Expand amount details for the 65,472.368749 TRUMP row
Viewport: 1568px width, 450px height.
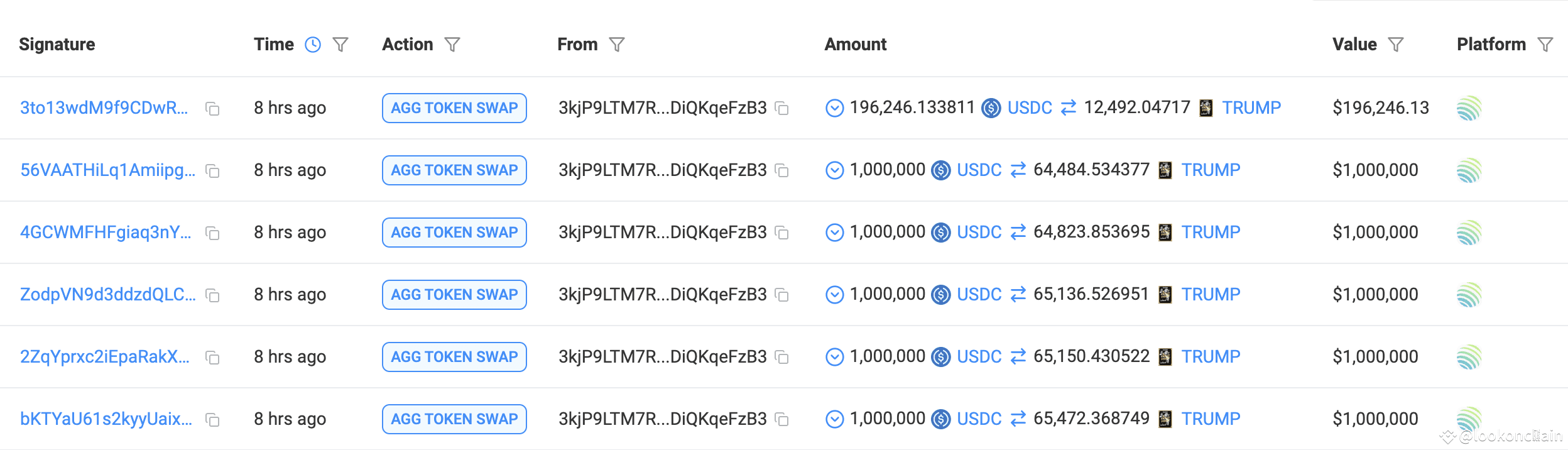834,419
